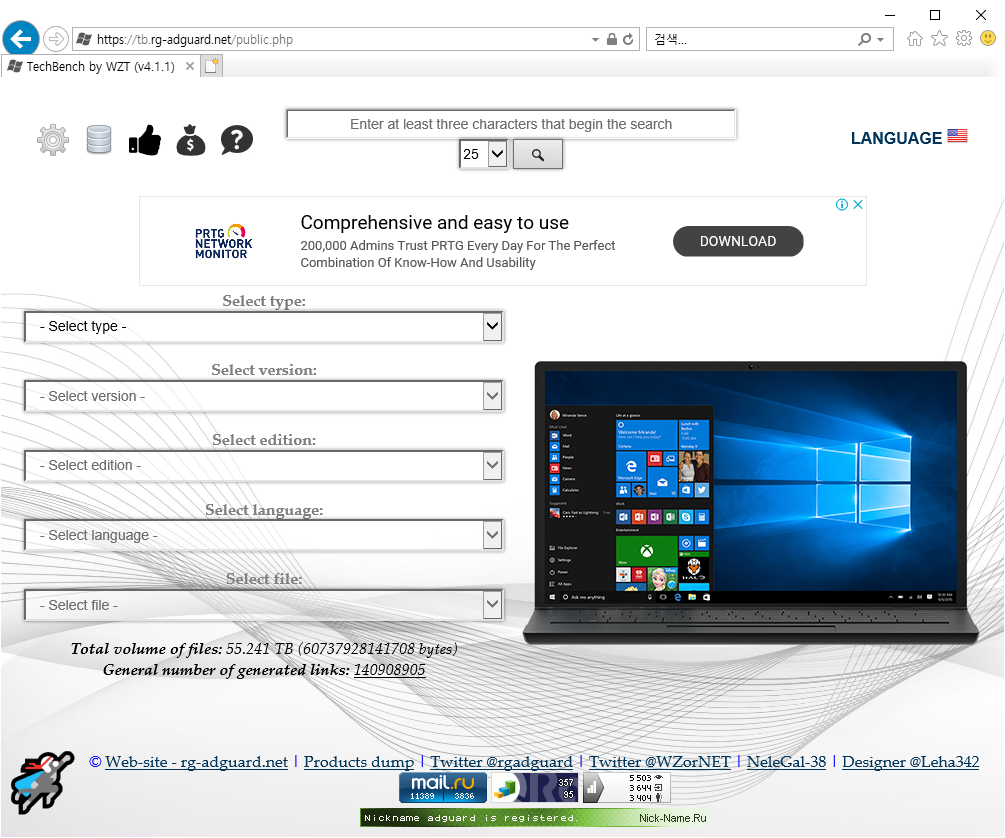Open the address bar history dropdown arrow
Screen dimensions: 1005x838
[595, 40]
